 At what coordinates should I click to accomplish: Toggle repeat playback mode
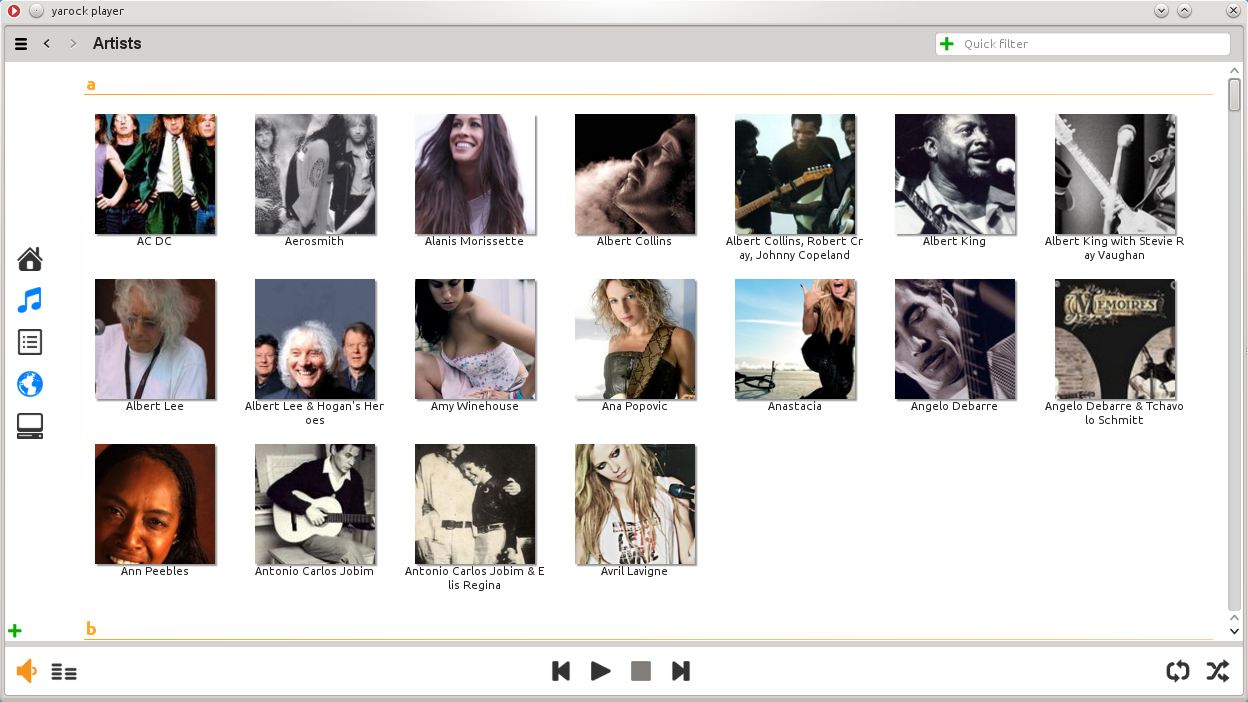(x=1178, y=671)
